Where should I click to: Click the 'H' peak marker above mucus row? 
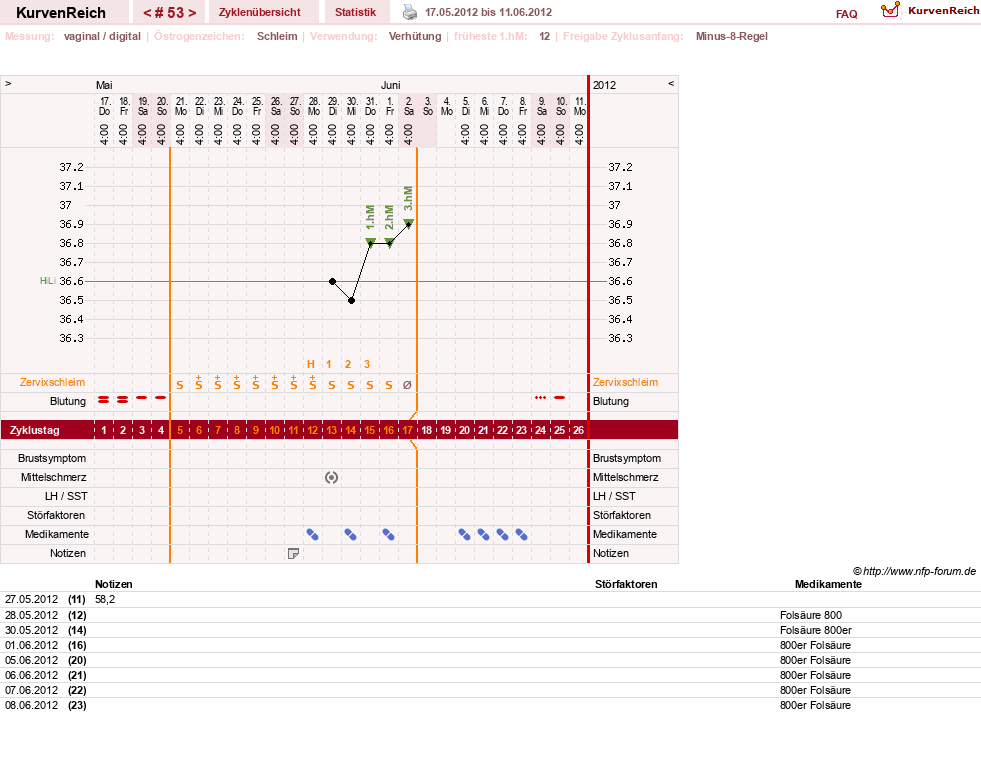[311, 364]
